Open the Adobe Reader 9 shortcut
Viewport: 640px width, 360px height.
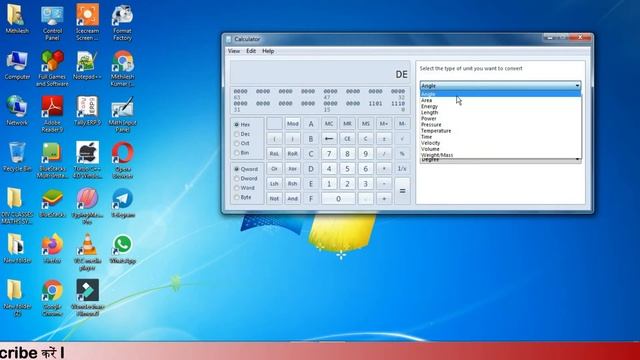coord(52,113)
